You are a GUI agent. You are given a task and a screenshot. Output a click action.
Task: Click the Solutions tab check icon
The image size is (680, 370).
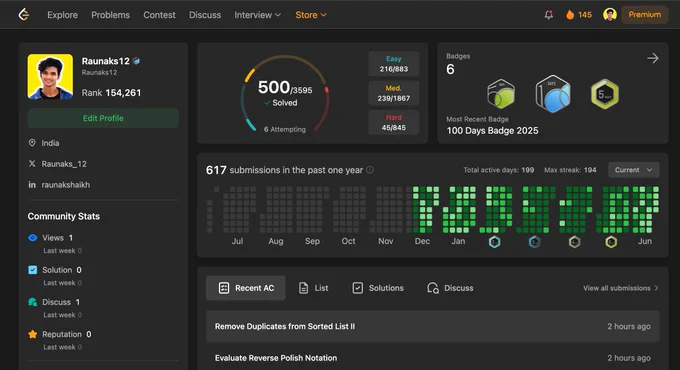[x=357, y=288]
